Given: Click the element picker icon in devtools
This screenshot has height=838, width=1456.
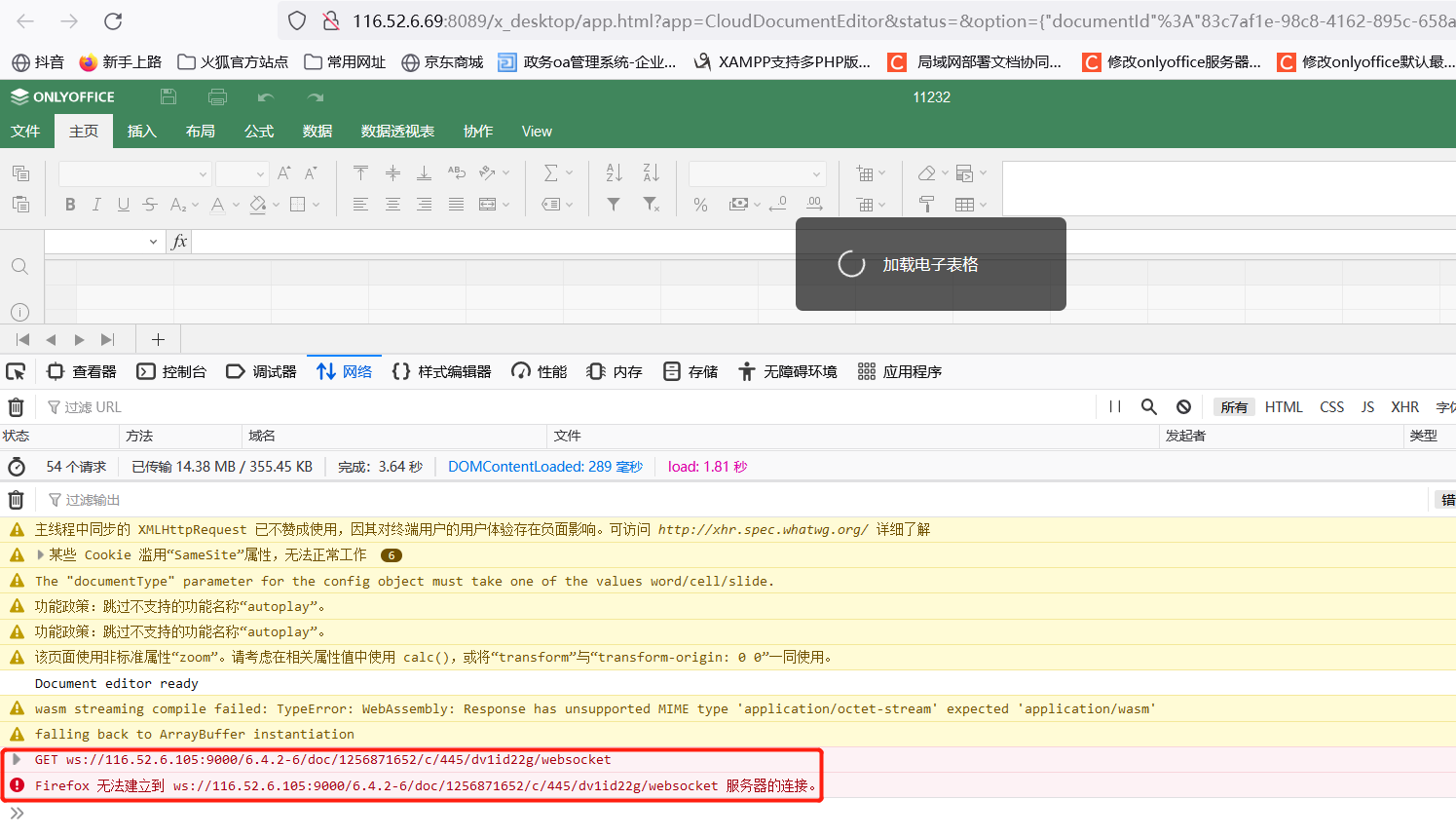Looking at the screenshot, I should [16, 371].
